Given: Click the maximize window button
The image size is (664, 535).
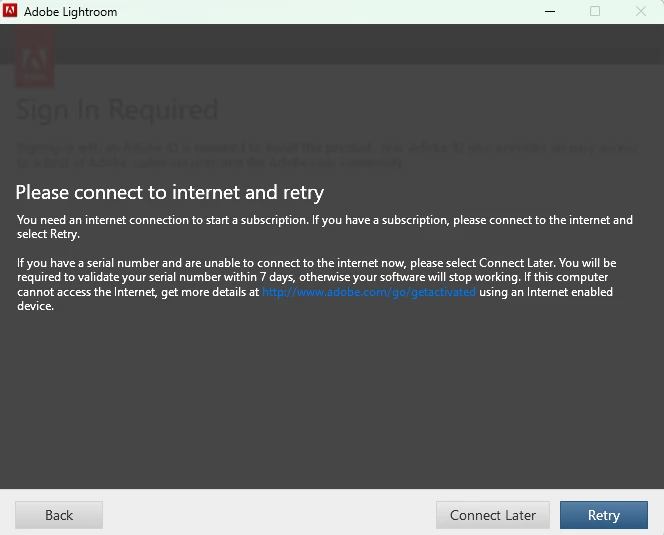Looking at the screenshot, I should point(595,11).
